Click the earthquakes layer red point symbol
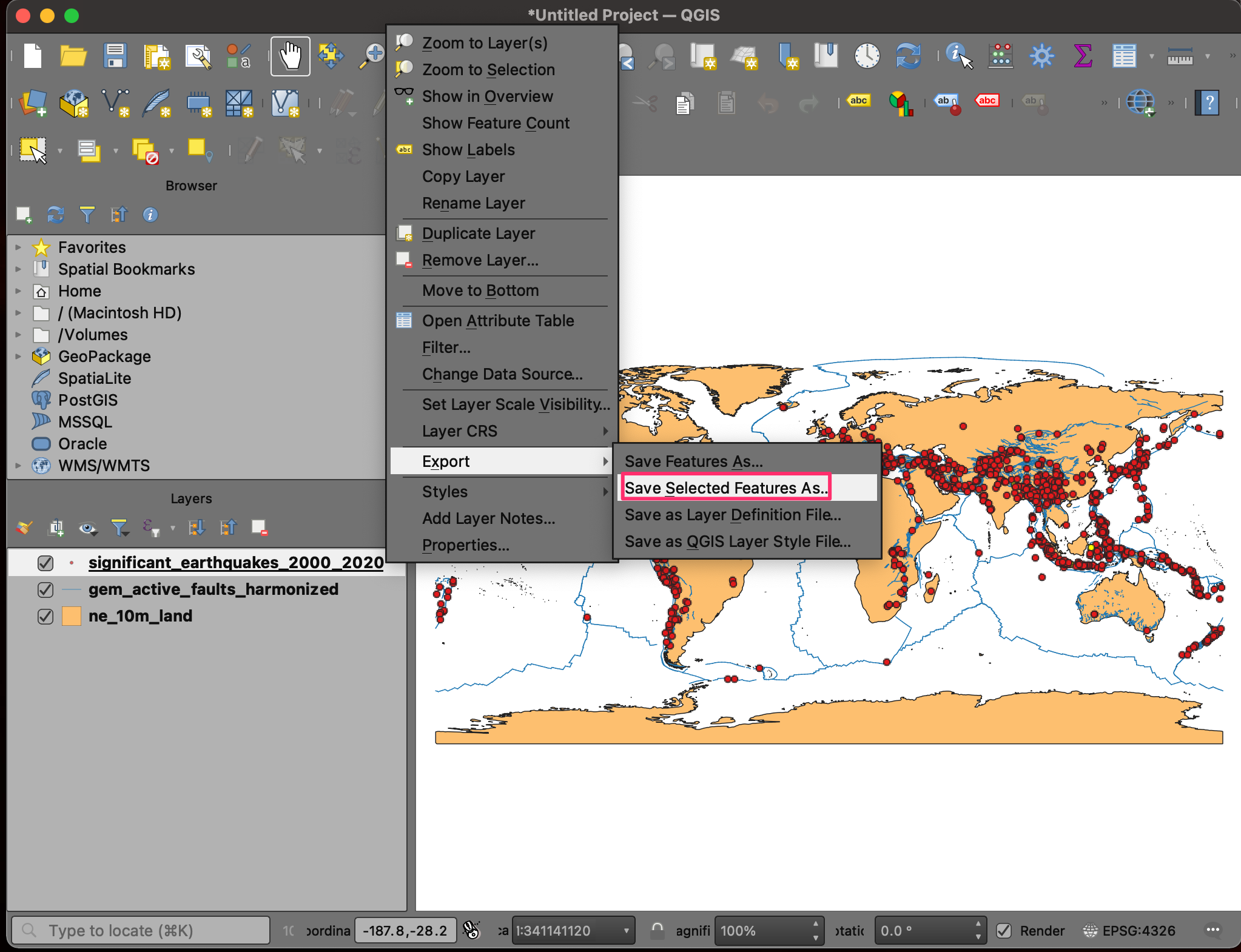This screenshot has height=952, width=1241. click(x=72, y=563)
